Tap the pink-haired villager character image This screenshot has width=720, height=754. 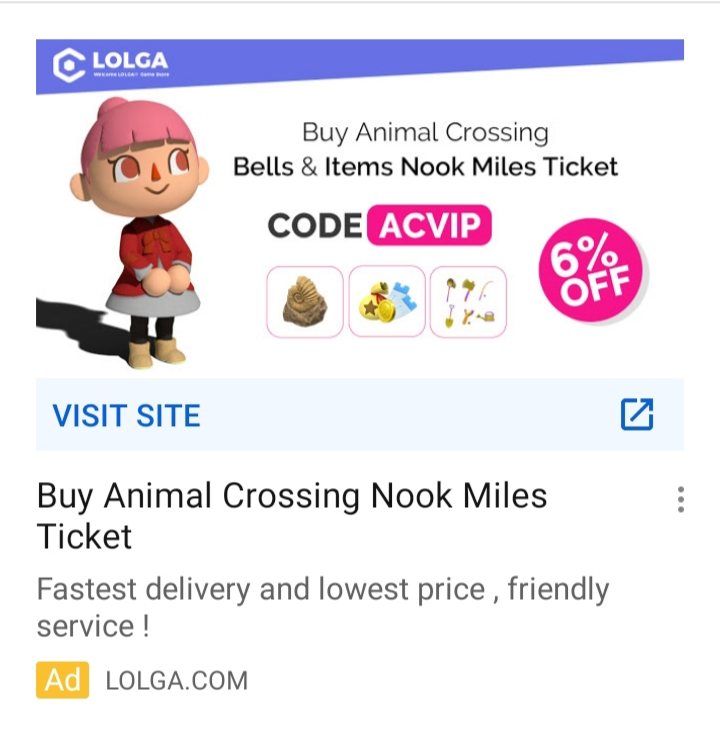pos(136,231)
